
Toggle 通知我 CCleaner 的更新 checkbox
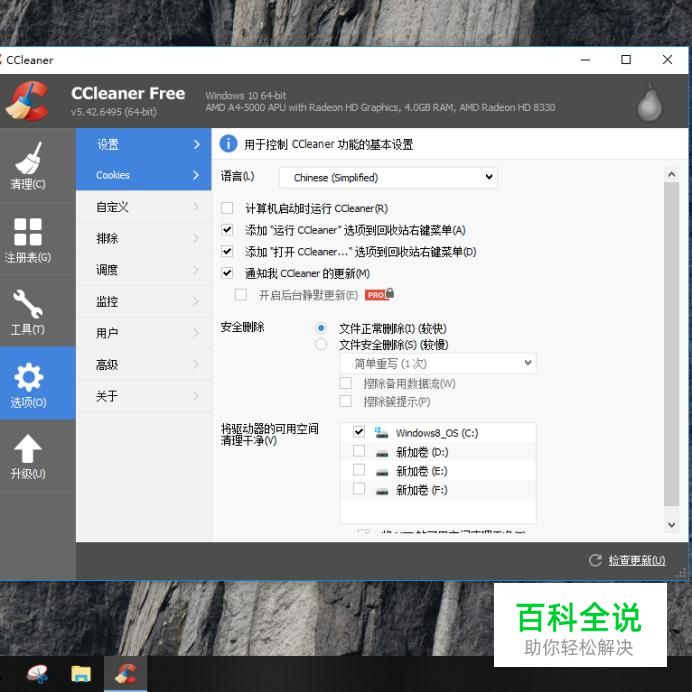(227, 273)
